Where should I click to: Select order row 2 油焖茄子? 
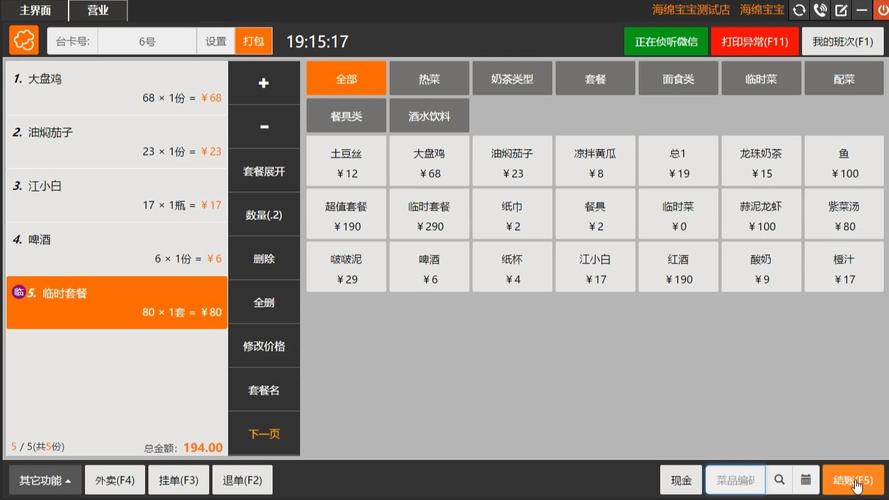coord(117,142)
